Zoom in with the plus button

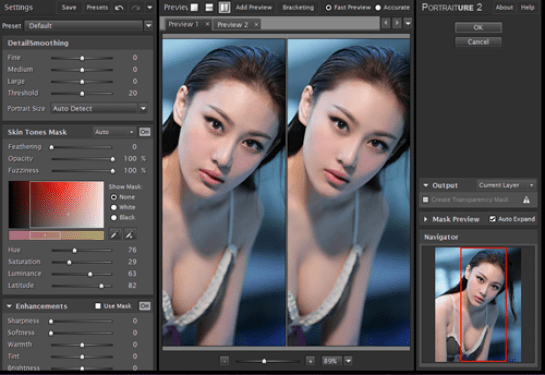tap(310, 361)
